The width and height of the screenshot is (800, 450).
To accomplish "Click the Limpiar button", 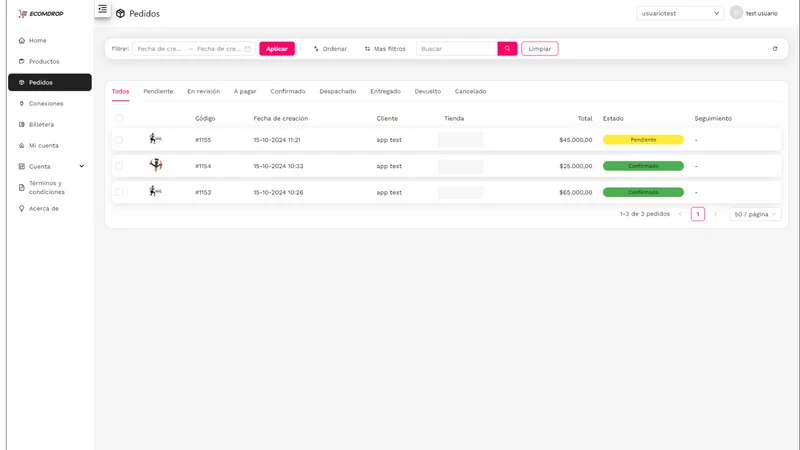I will (540, 48).
